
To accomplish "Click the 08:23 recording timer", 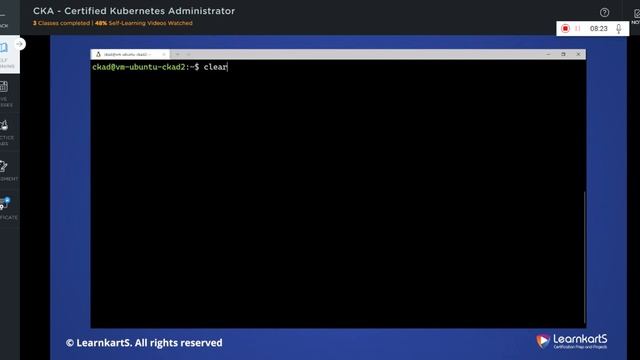I will (x=598, y=29).
